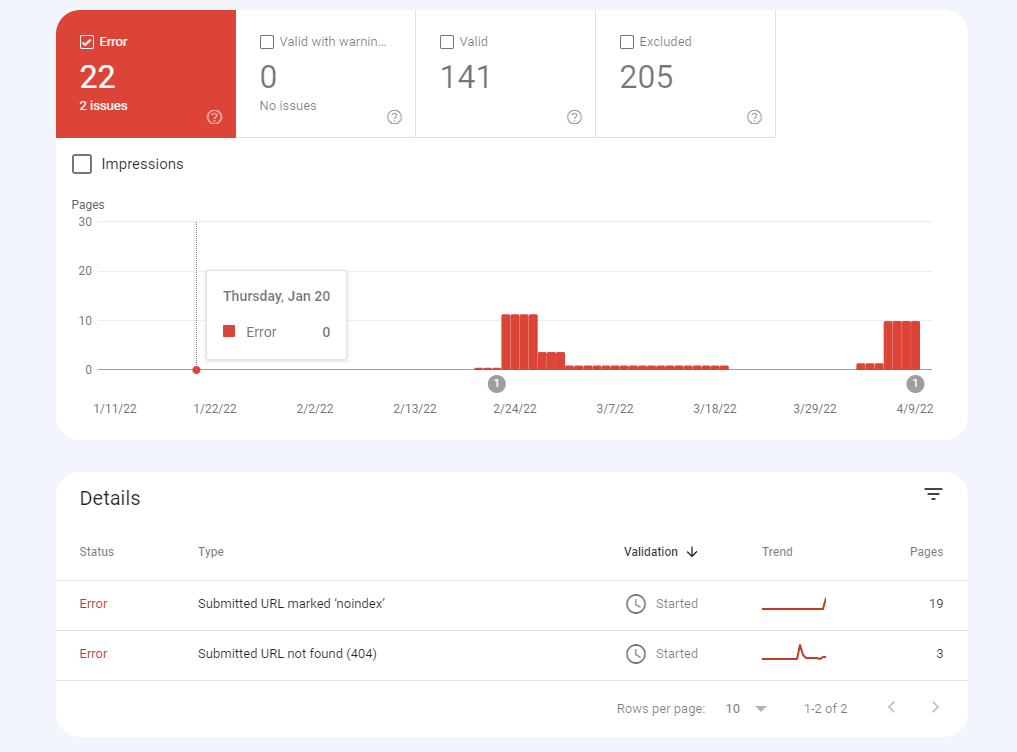Uncheck the Error checkbox
Image resolution: width=1017 pixels, height=752 pixels.
click(87, 42)
